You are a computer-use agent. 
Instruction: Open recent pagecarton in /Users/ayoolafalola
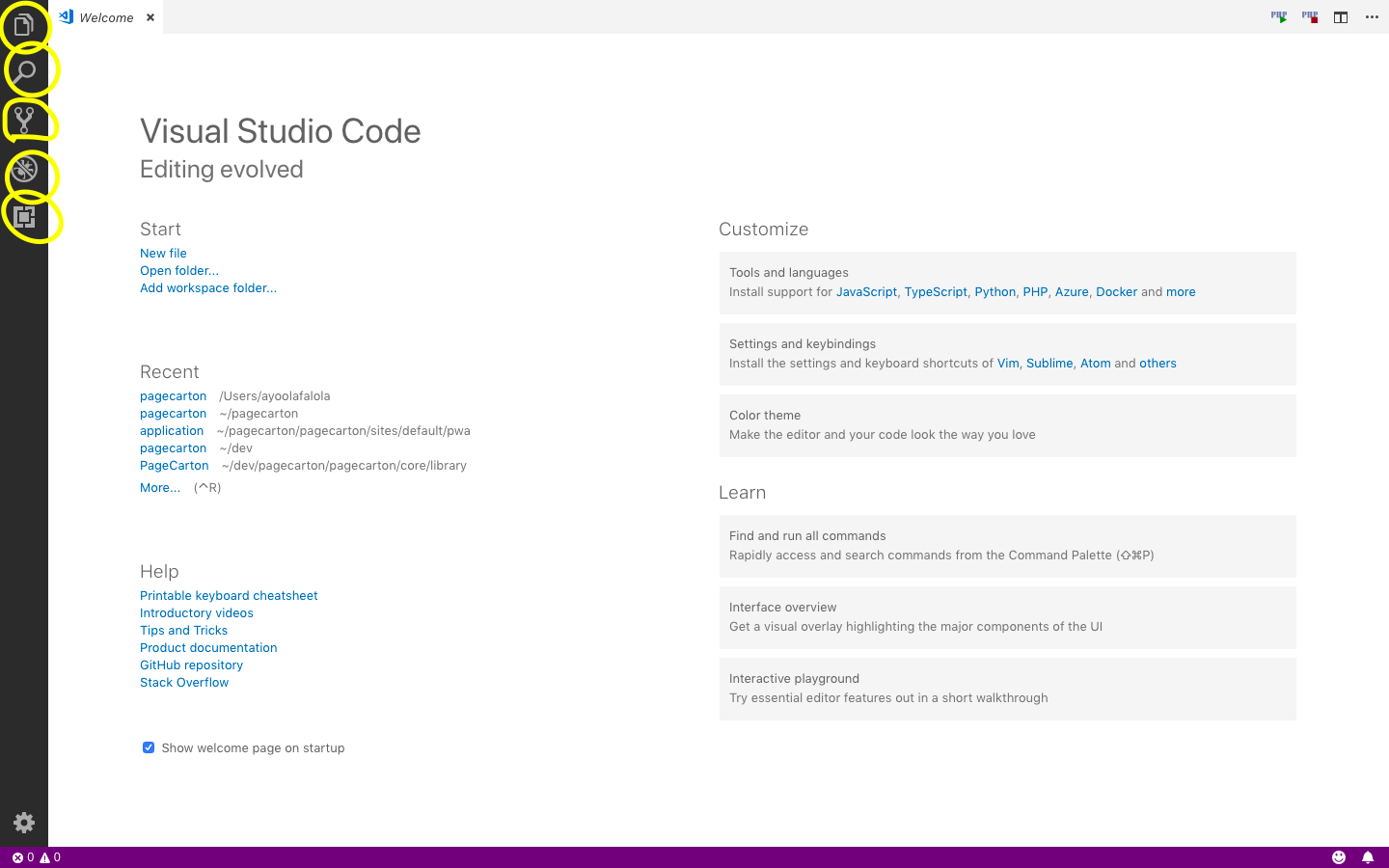(173, 396)
